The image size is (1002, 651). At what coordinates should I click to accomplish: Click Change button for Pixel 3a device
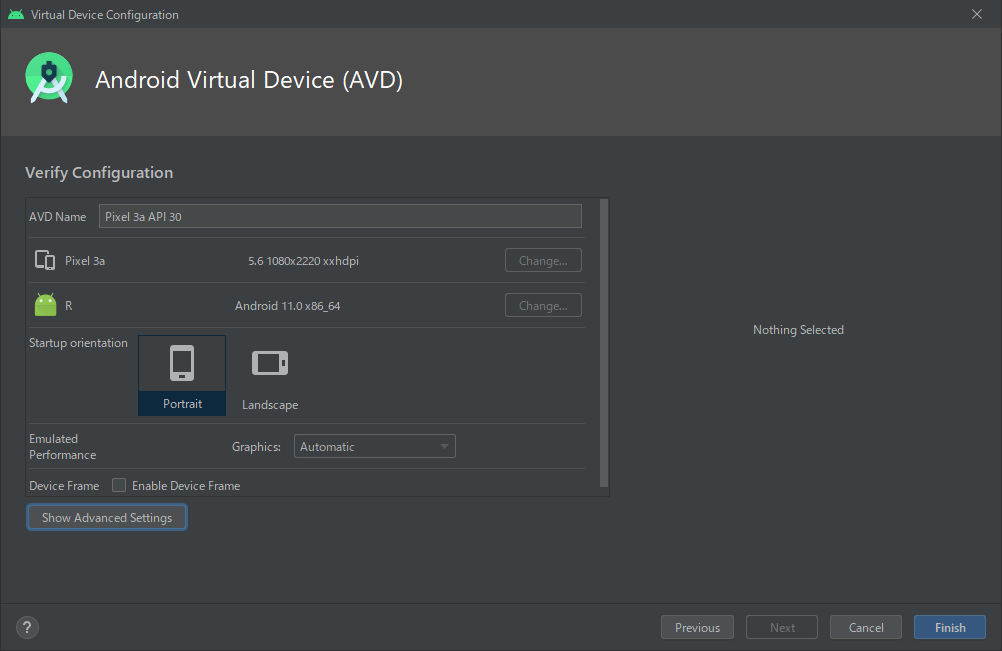(x=543, y=261)
